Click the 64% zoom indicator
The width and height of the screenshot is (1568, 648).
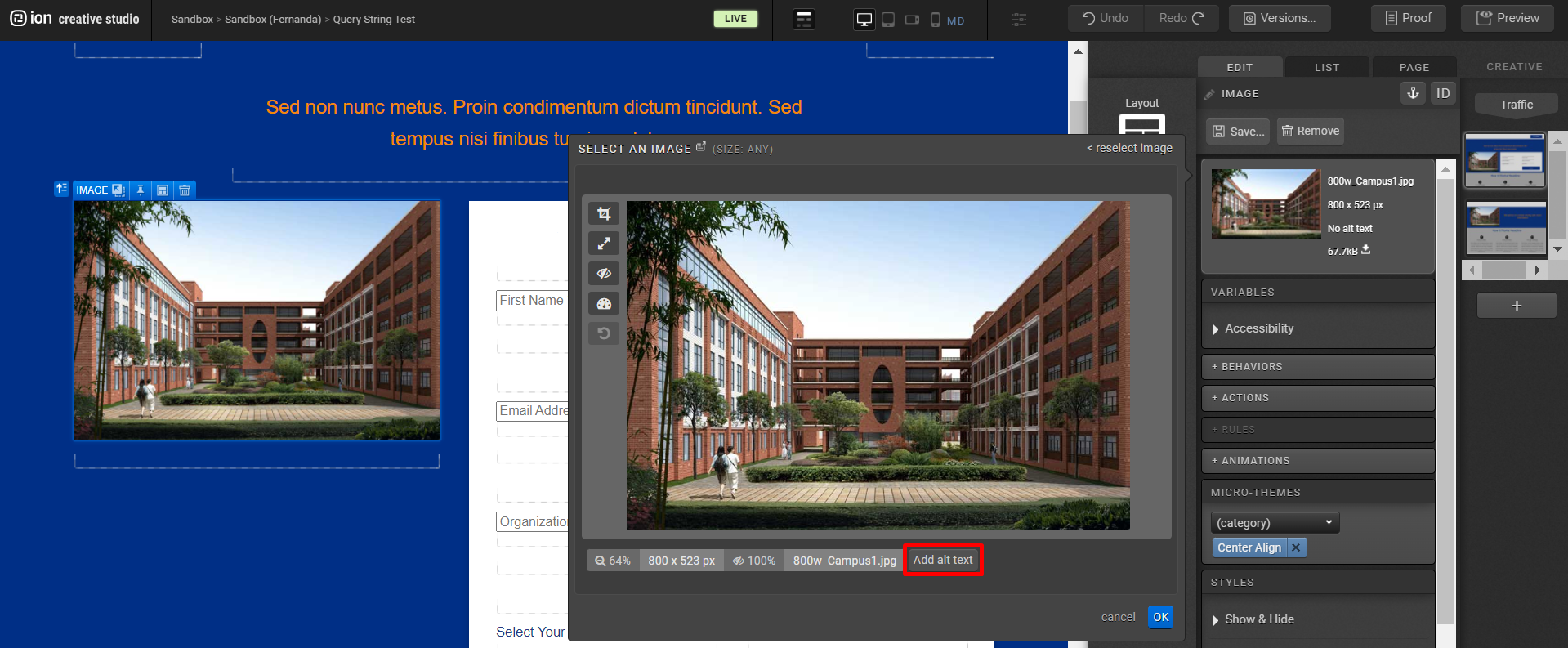[x=613, y=561]
